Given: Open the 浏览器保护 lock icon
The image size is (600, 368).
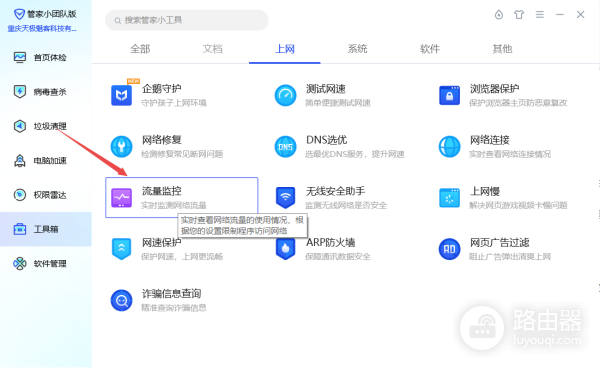Looking at the screenshot, I should 450,95.
